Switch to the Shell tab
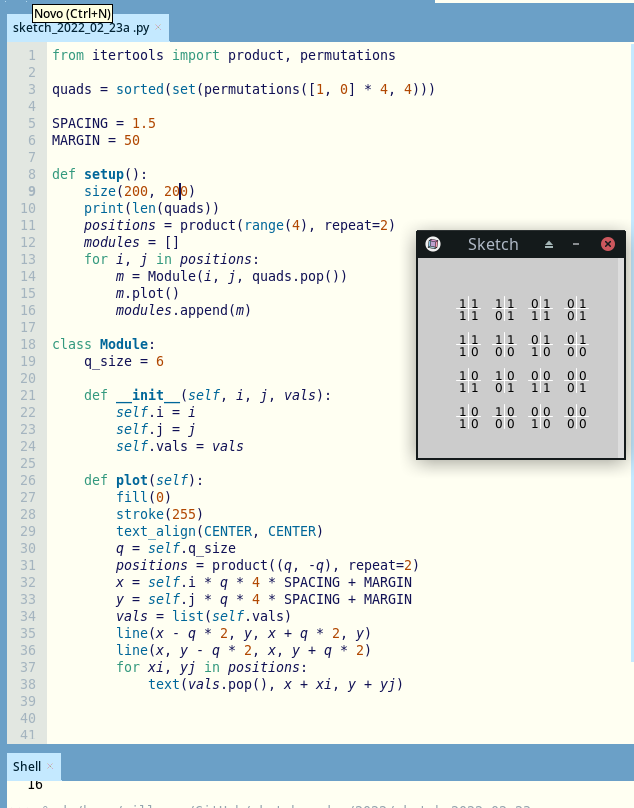 26,767
